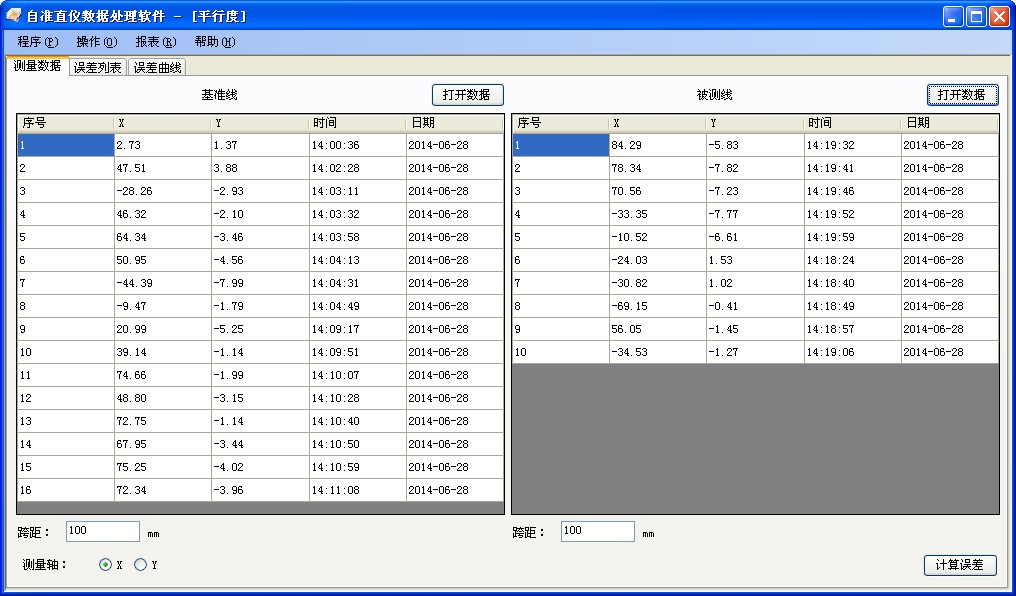Click the left 跨距 input field
This screenshot has width=1016, height=596.
[102, 531]
